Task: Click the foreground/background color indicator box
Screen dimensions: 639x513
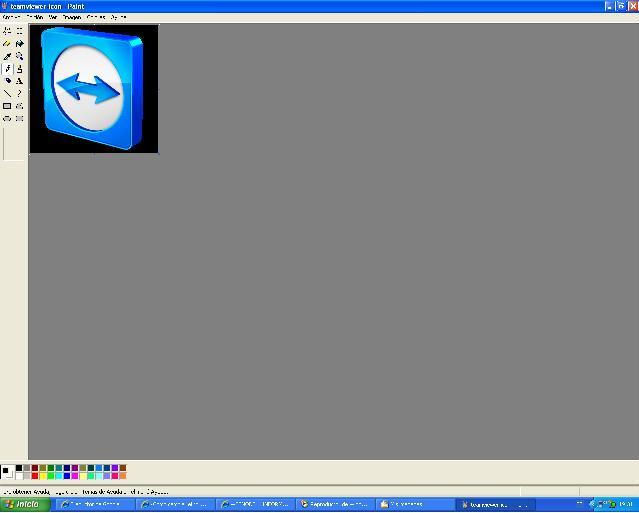Action: tap(7, 472)
